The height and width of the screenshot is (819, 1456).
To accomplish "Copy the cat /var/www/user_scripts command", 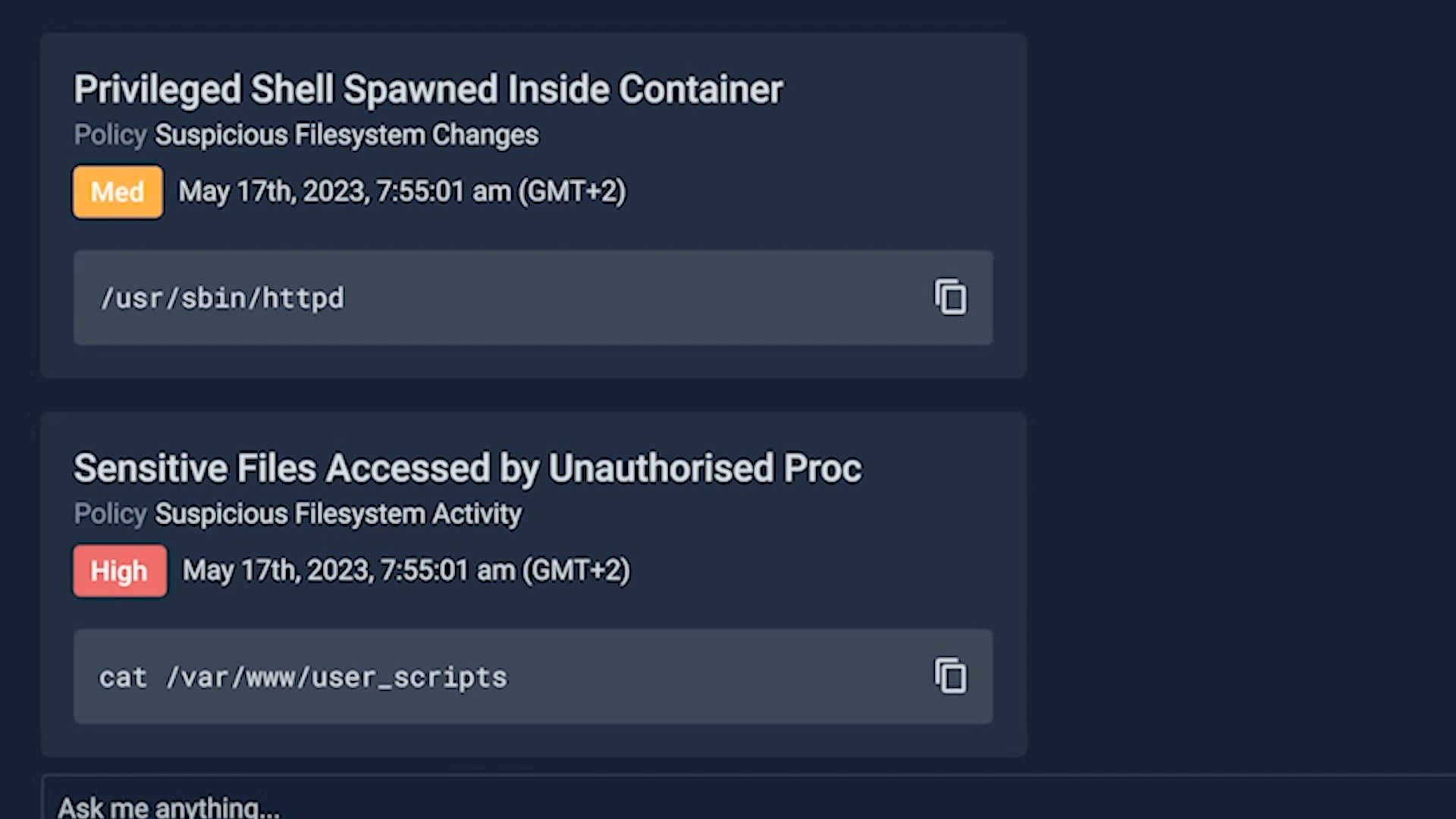I will pyautogui.click(x=950, y=676).
